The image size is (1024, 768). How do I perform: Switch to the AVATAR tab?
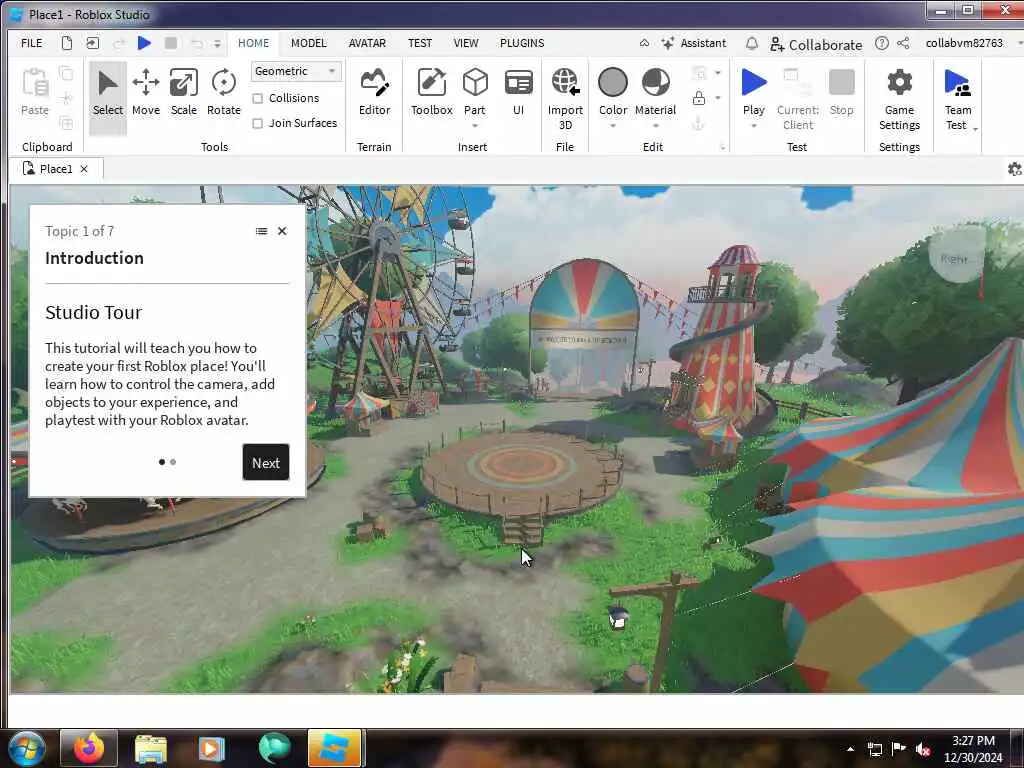click(x=367, y=43)
